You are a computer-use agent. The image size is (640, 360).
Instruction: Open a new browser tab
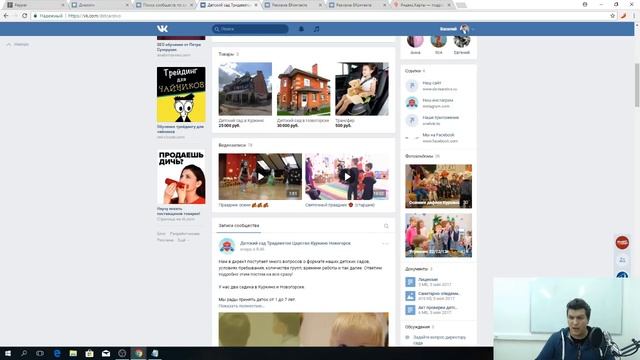(461, 5)
